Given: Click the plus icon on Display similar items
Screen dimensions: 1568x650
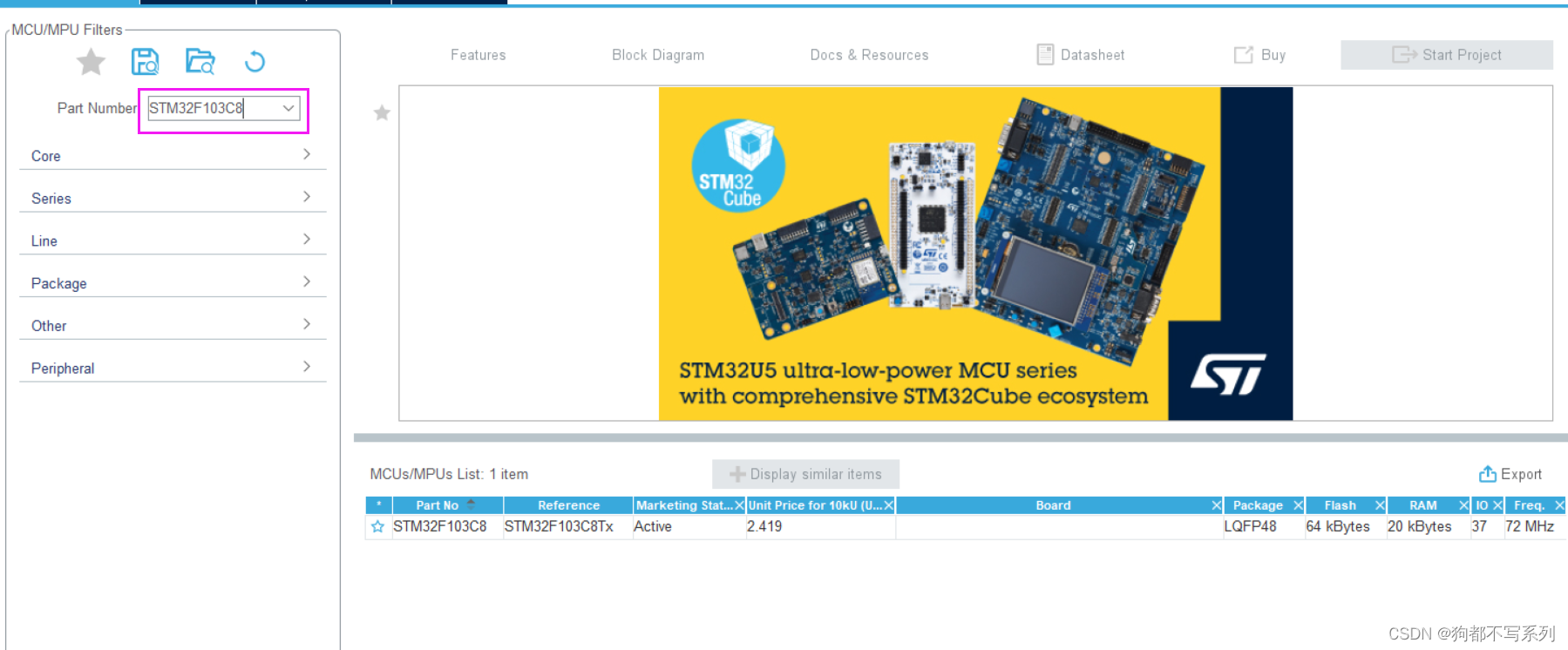Looking at the screenshot, I should pos(737,474).
